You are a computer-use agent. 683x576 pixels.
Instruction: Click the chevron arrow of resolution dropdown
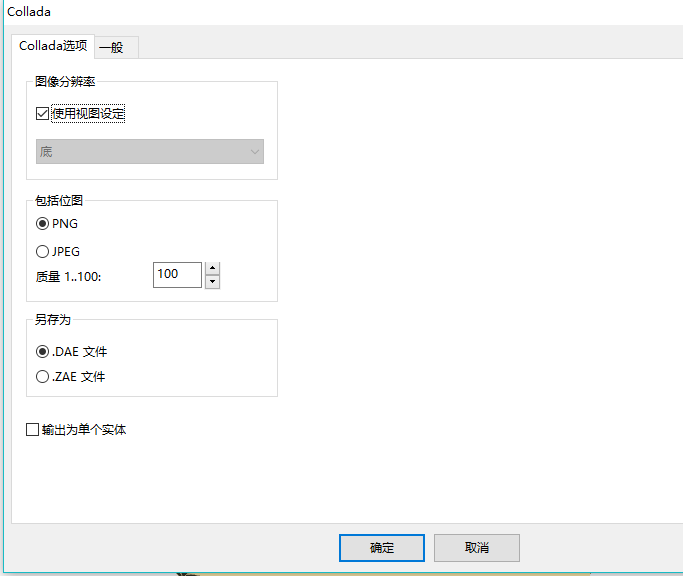point(254,152)
